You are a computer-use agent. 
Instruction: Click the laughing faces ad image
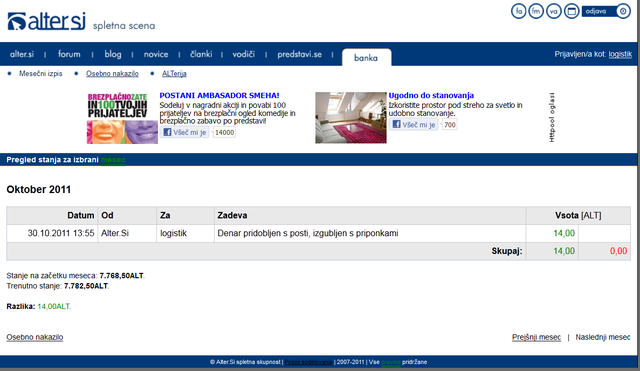122,118
